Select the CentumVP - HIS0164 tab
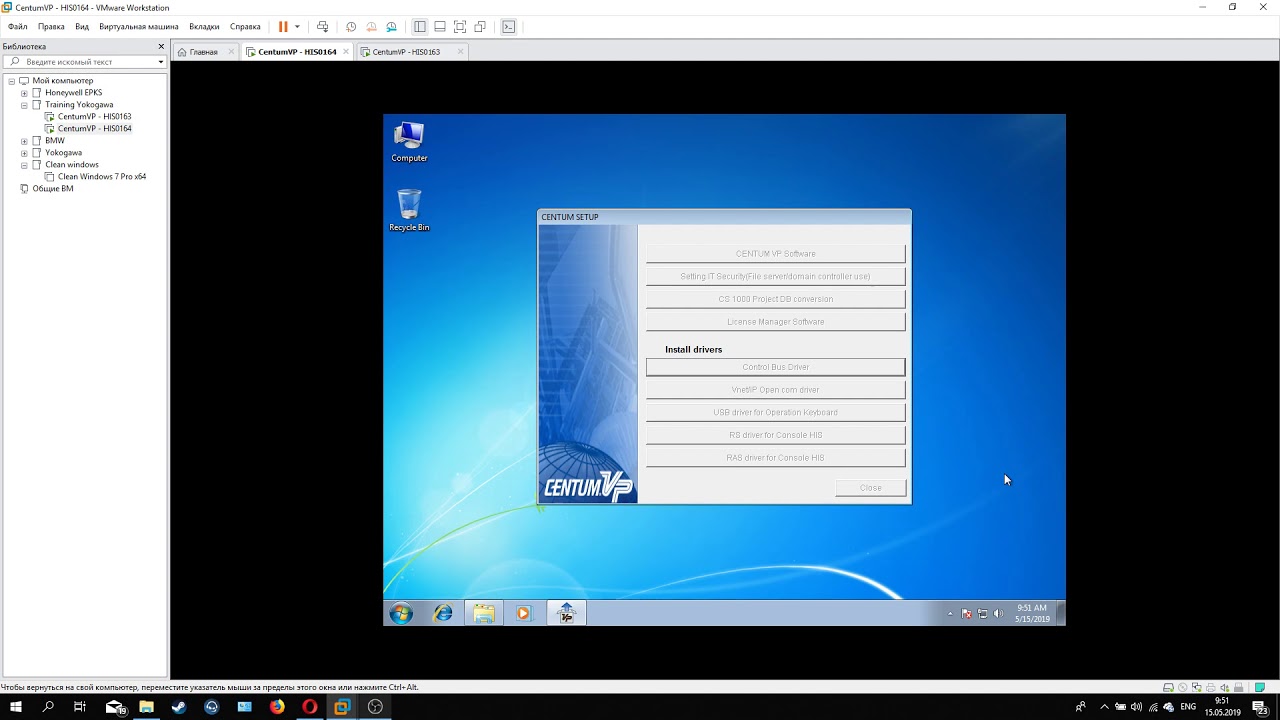The image size is (1280, 720). [297, 52]
